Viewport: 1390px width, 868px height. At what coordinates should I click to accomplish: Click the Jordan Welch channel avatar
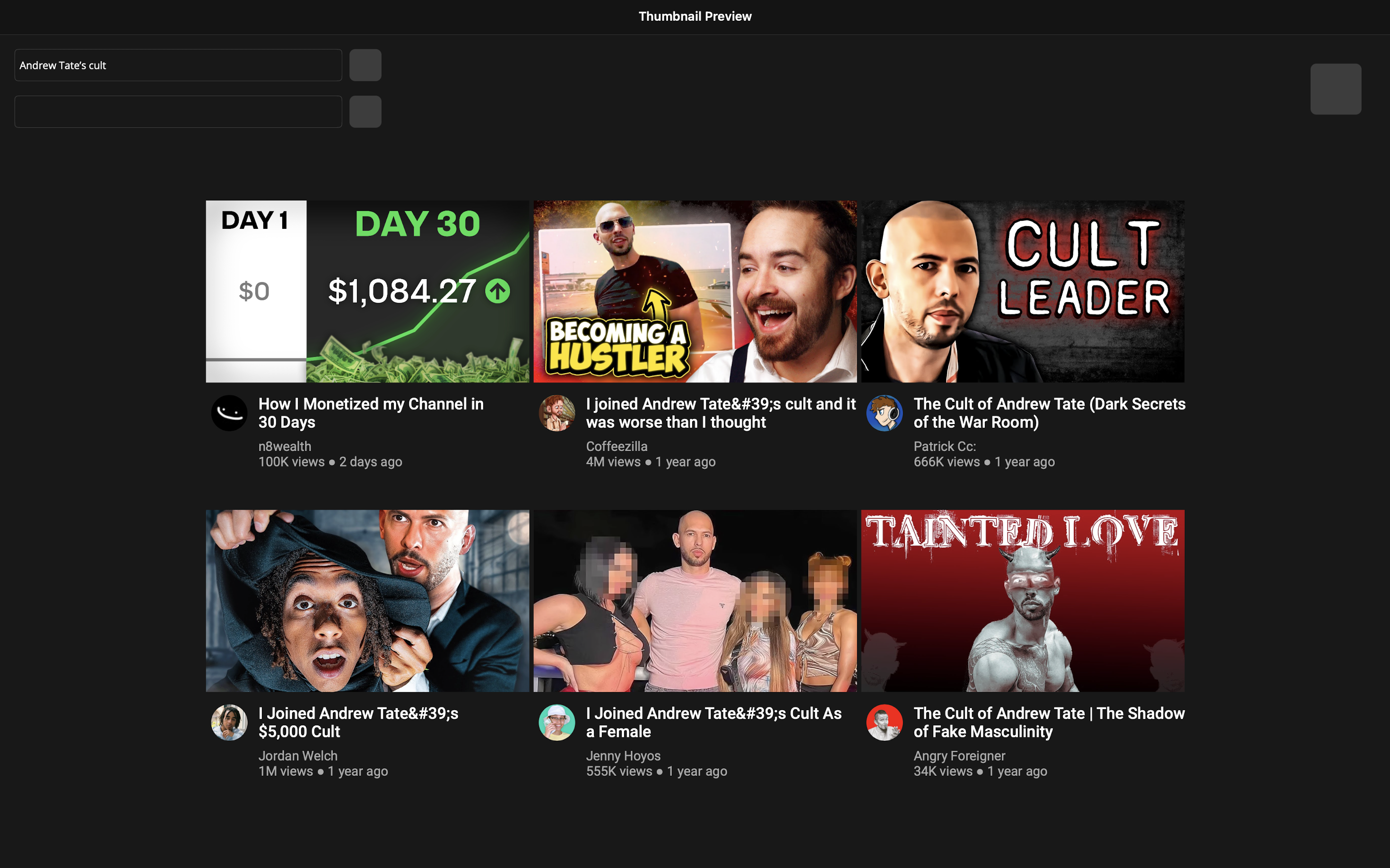[x=229, y=722]
